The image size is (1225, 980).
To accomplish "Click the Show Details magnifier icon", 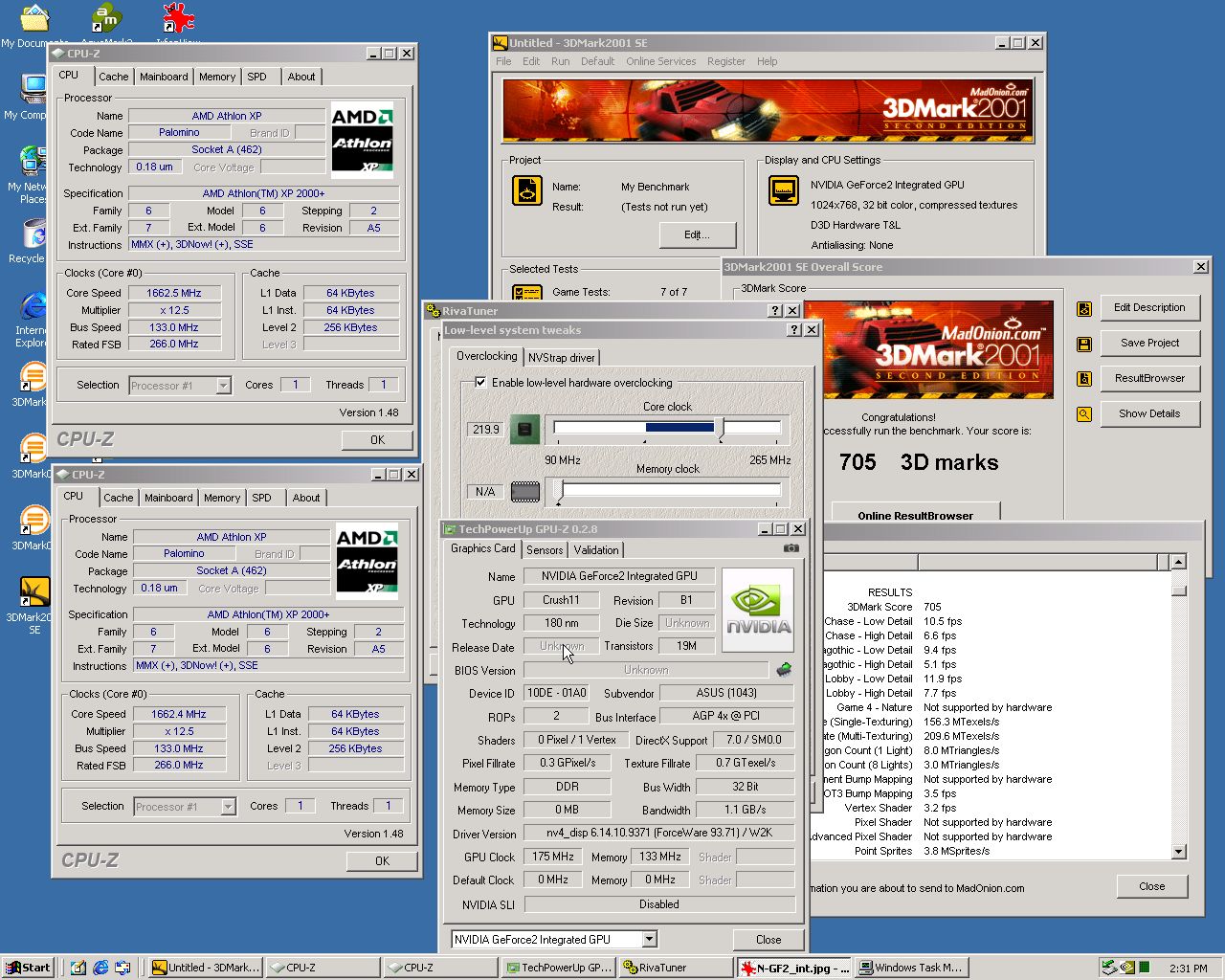I will click(1084, 414).
